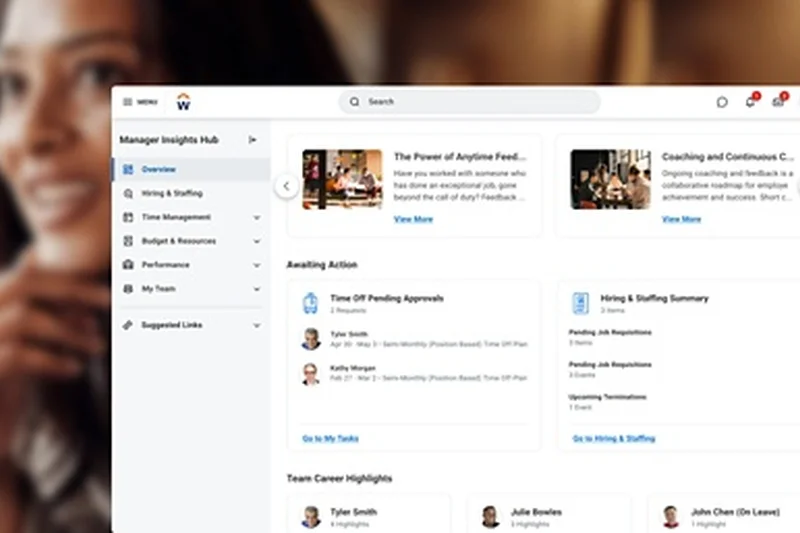
Task: Click the magnifier icon in search bar
Action: [355, 102]
